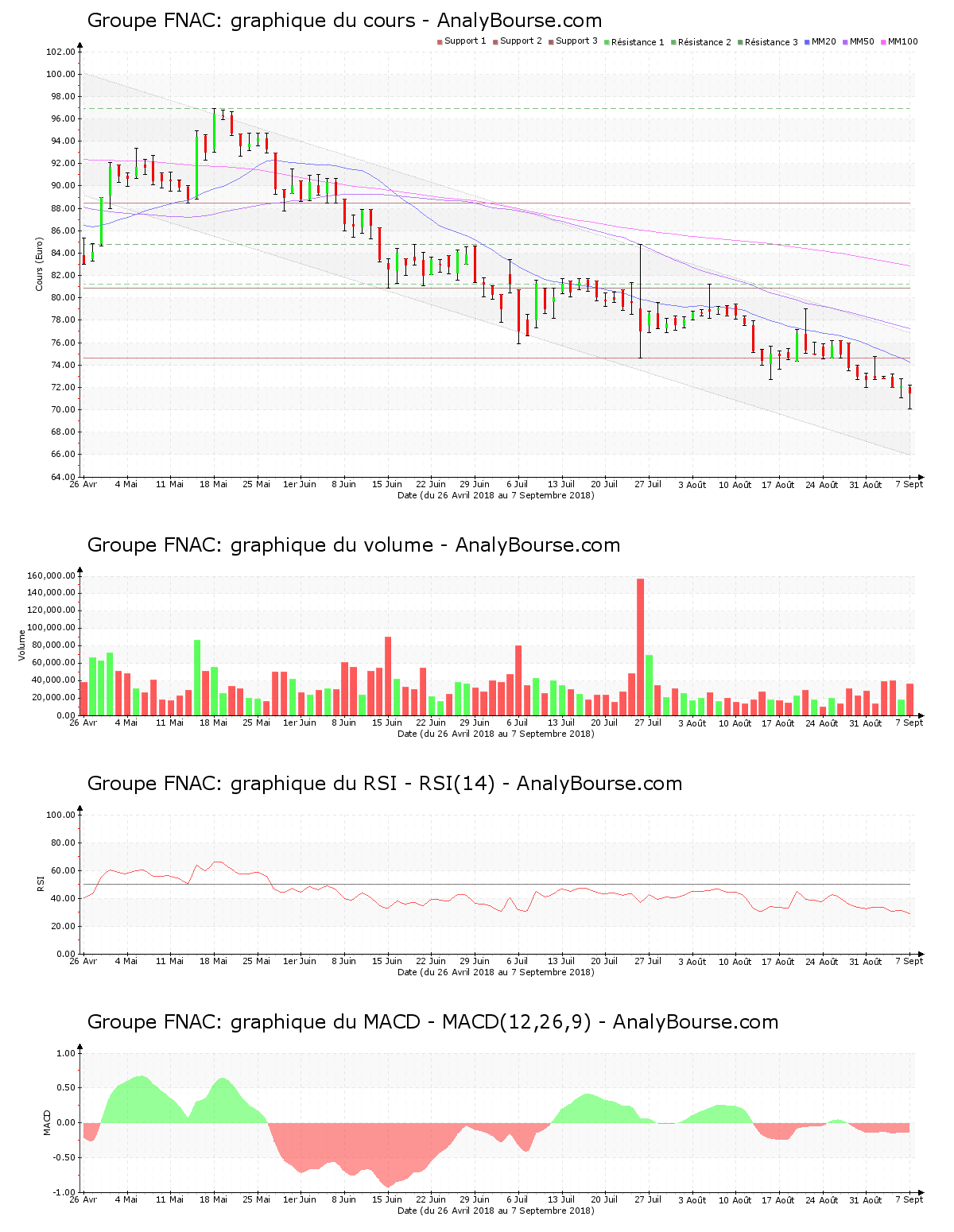954x1232 pixels.
Task: Click the 160,000.00 volume axis value
Action: click(x=51, y=575)
